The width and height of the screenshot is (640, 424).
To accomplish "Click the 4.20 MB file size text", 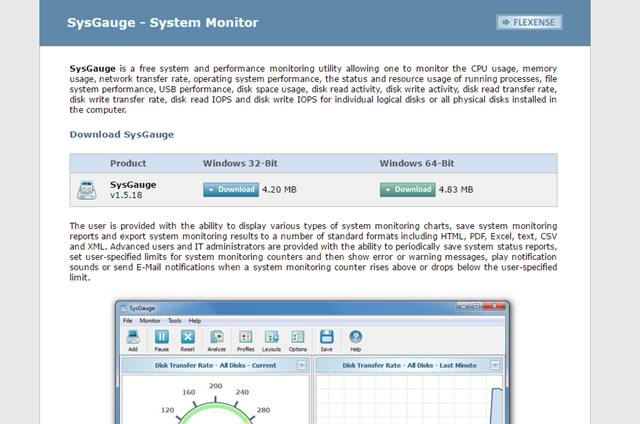I will pos(279,190).
